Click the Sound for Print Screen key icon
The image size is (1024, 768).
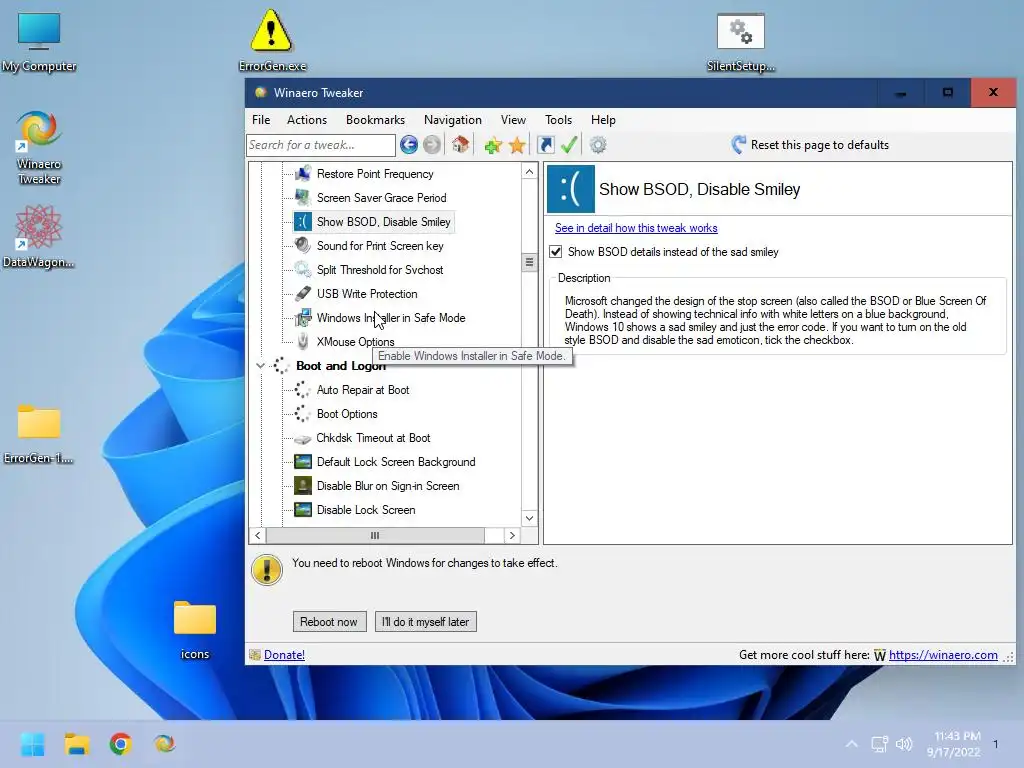302,245
